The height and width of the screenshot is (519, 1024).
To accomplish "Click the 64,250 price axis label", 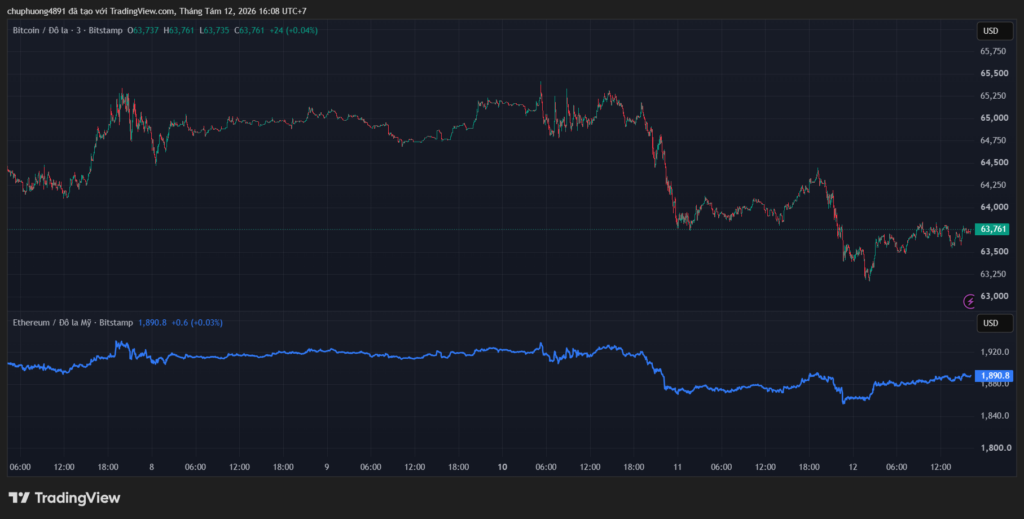I will [993, 185].
